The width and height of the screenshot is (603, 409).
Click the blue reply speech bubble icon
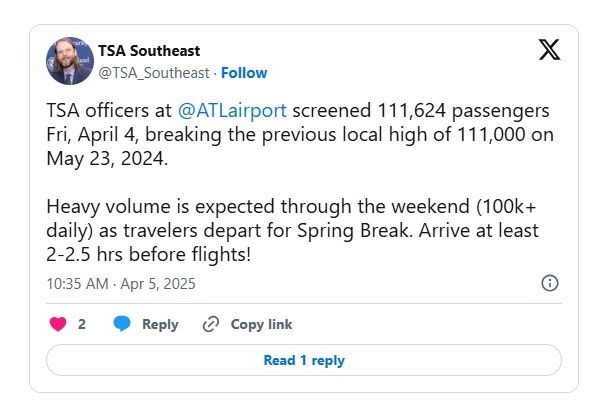pyautogui.click(x=122, y=324)
